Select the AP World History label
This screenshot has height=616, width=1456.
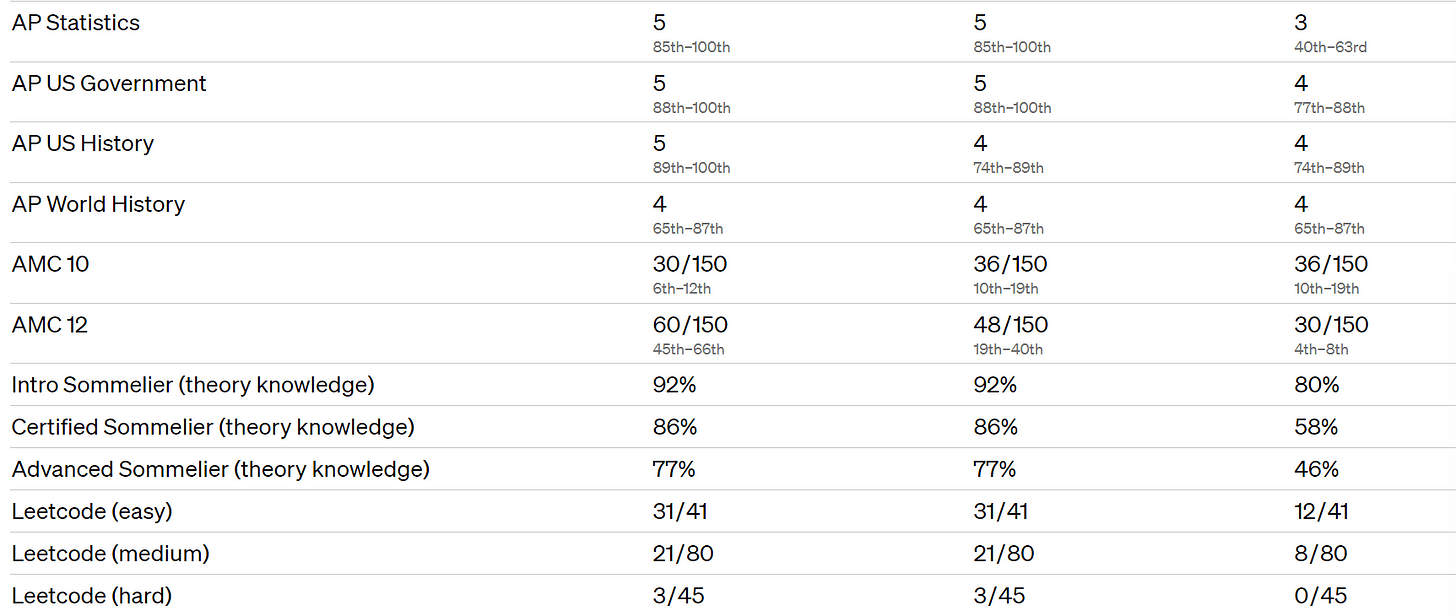point(98,205)
